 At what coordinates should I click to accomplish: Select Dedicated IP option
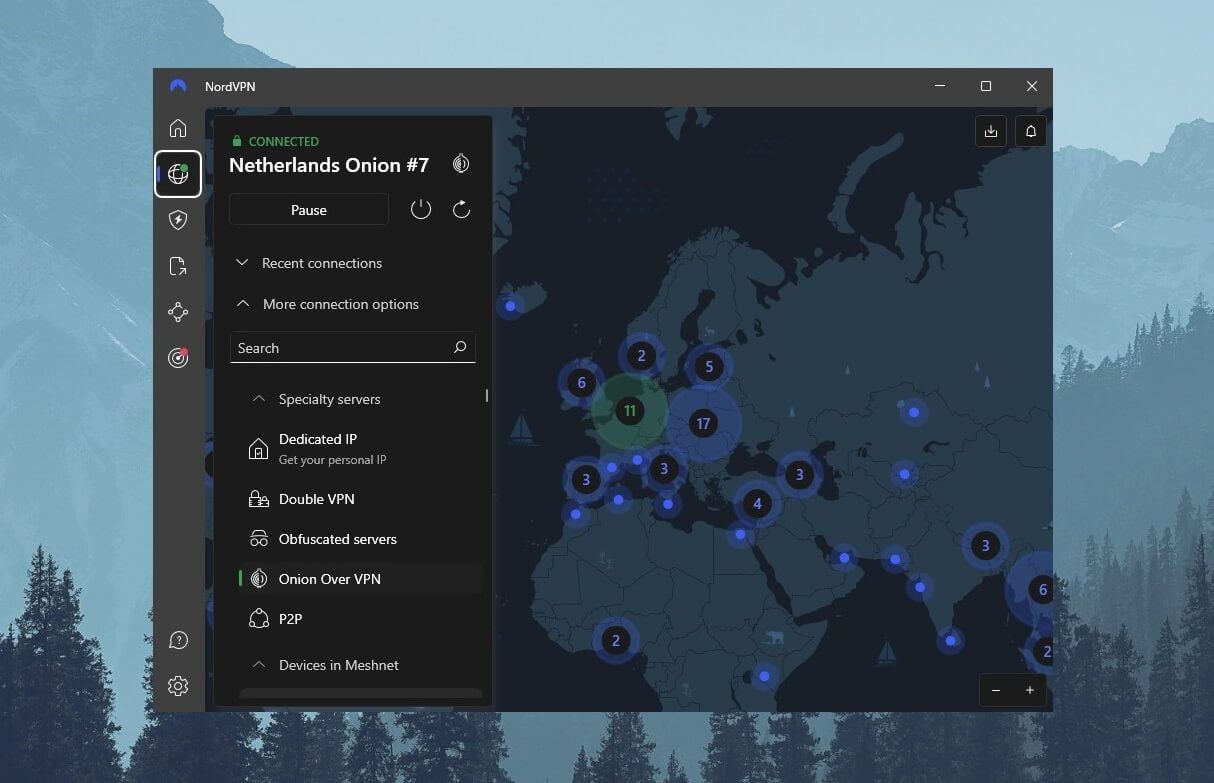[360, 448]
